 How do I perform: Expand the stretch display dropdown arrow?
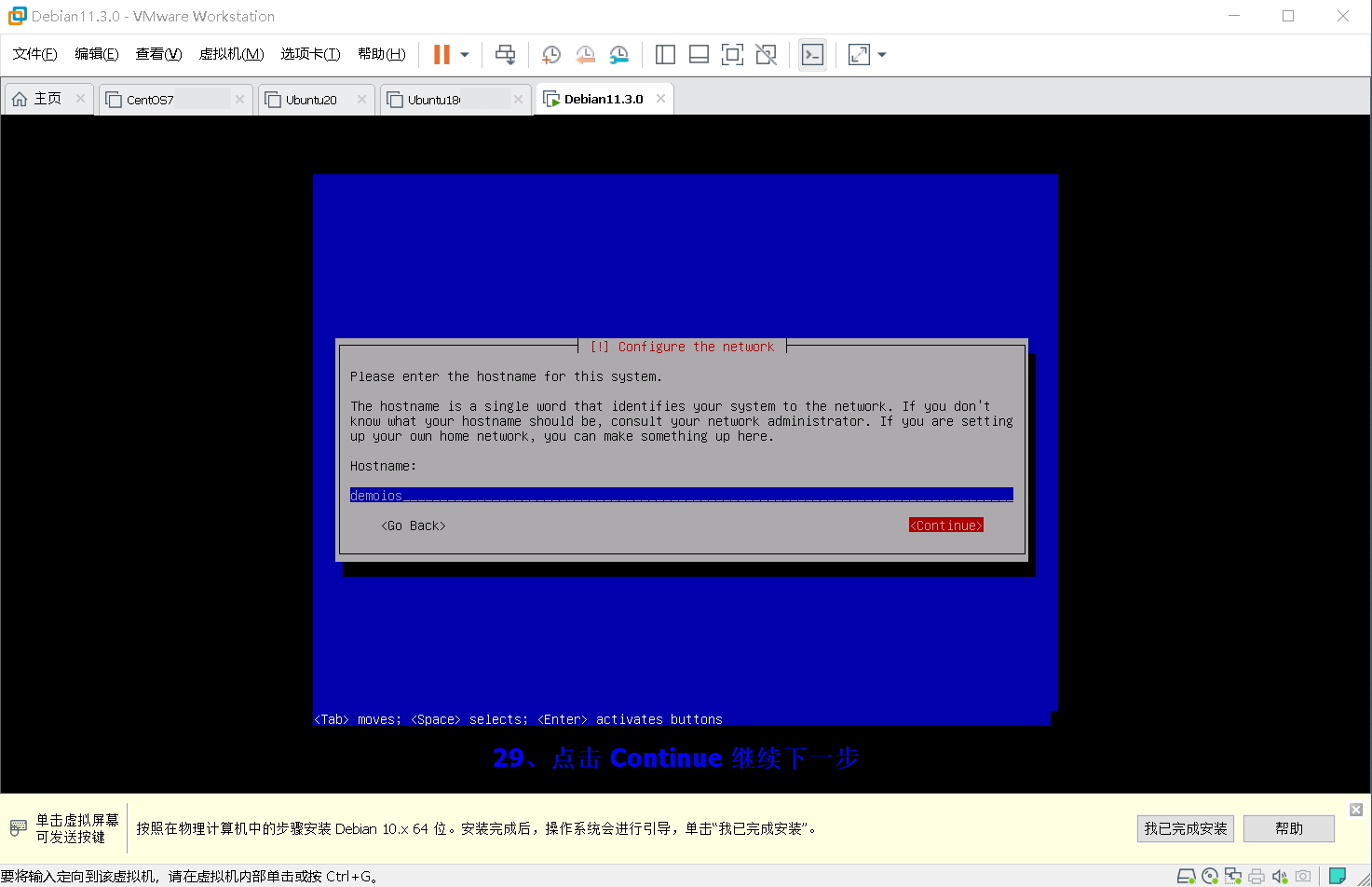pyautogui.click(x=882, y=55)
